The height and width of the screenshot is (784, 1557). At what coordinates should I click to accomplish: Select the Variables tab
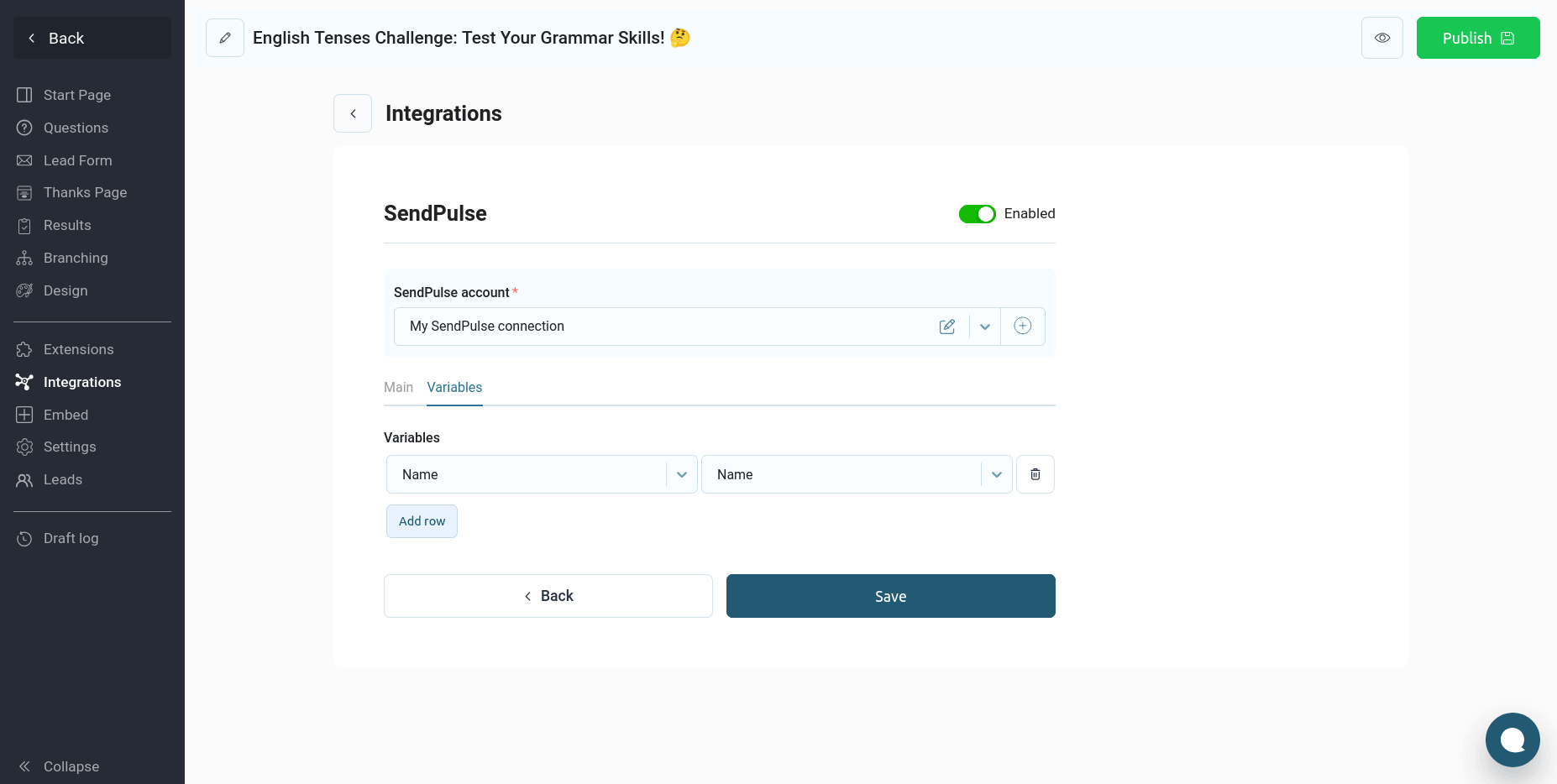454,387
